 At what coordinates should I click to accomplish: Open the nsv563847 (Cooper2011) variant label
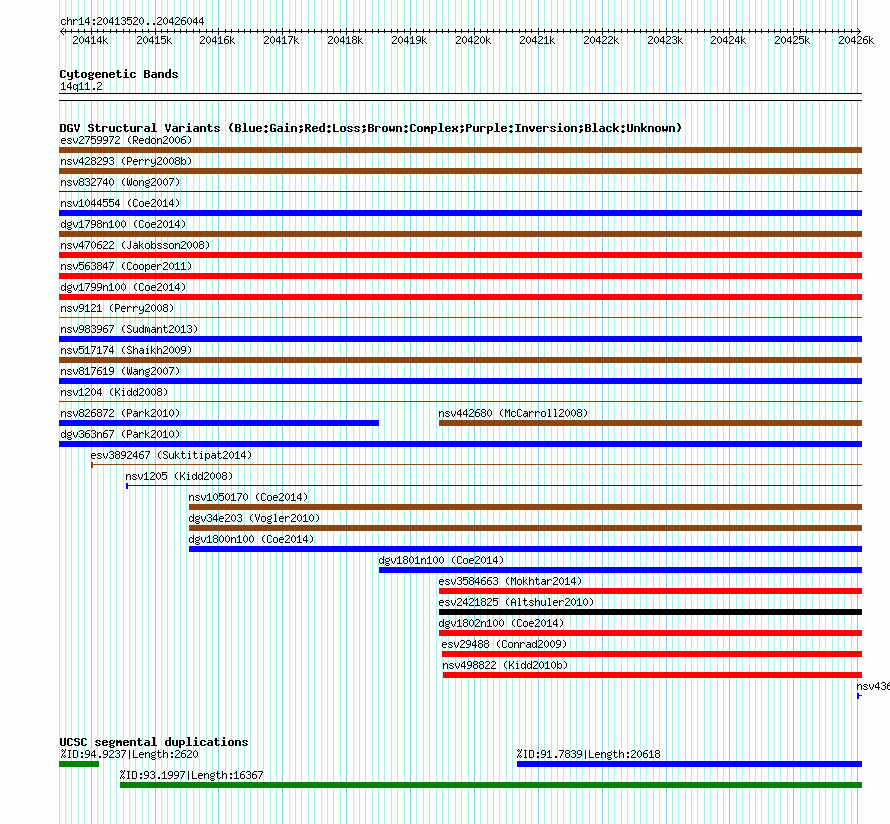(126, 266)
